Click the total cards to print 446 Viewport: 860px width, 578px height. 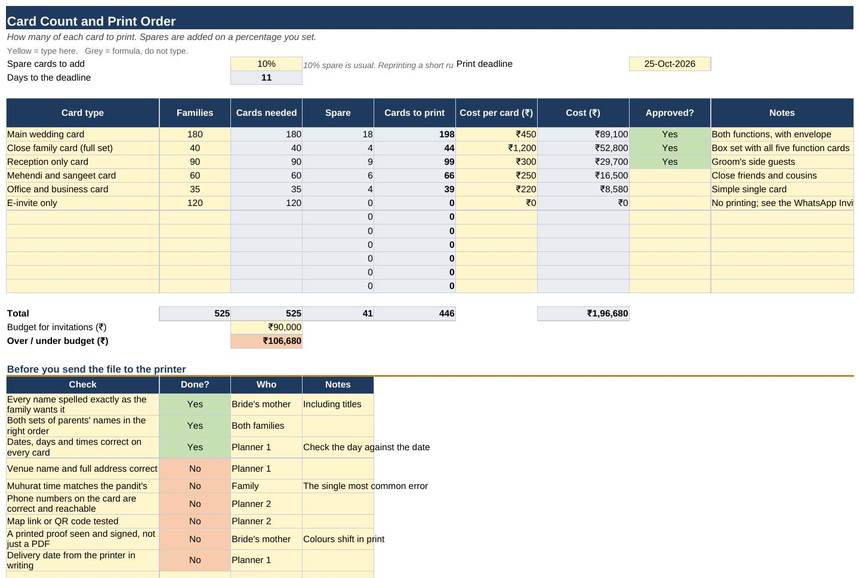[414, 313]
